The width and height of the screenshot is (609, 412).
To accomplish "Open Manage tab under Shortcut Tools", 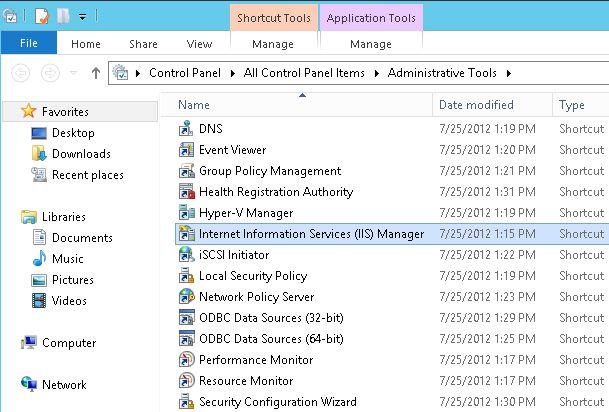I will click(273, 44).
